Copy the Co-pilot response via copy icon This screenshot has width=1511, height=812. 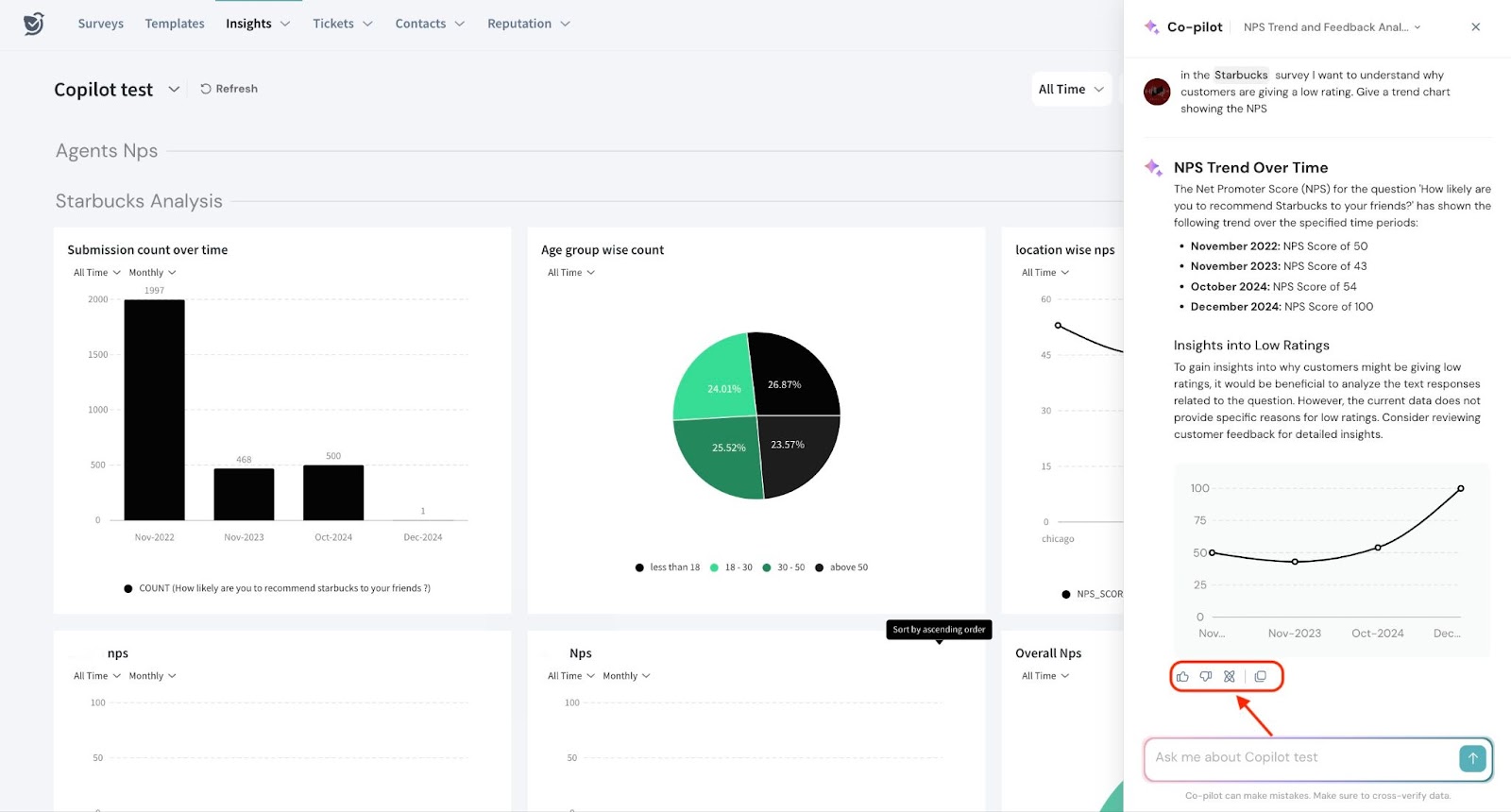1260,676
